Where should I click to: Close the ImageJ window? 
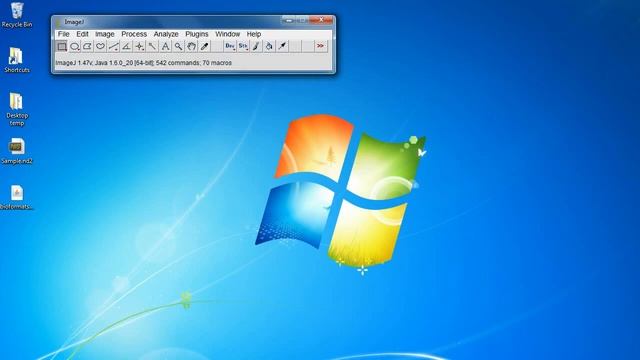coord(322,20)
